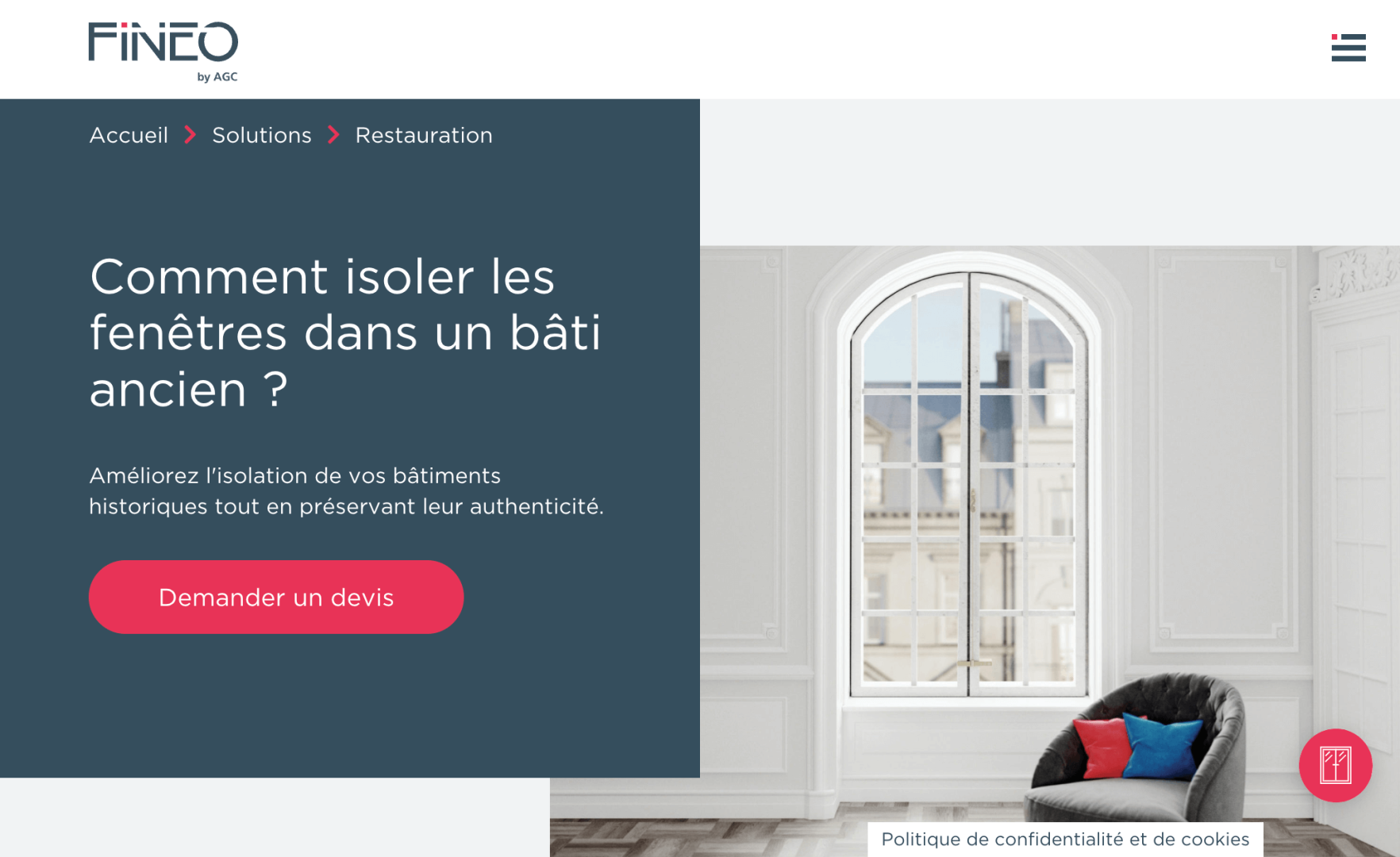
Task: Open the Solutions breadcrumb link
Action: click(262, 135)
